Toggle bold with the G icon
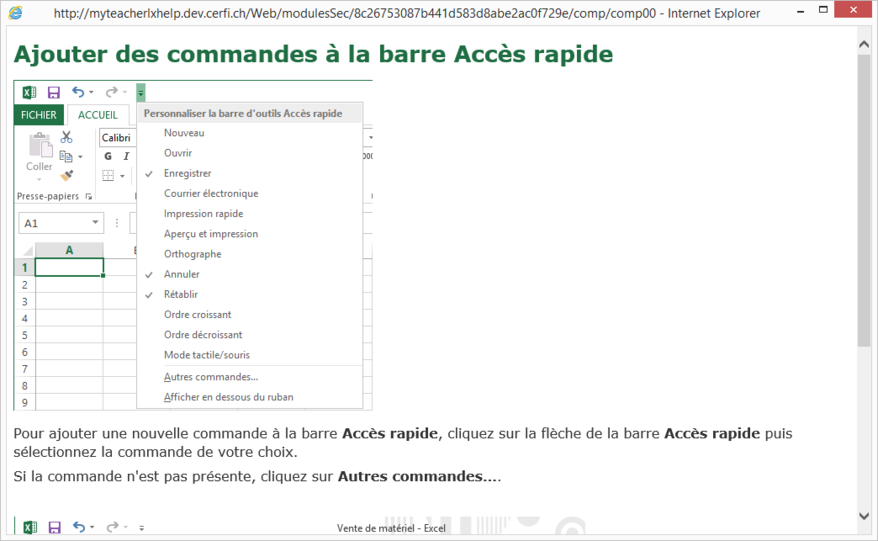878x541 pixels. tap(109, 156)
